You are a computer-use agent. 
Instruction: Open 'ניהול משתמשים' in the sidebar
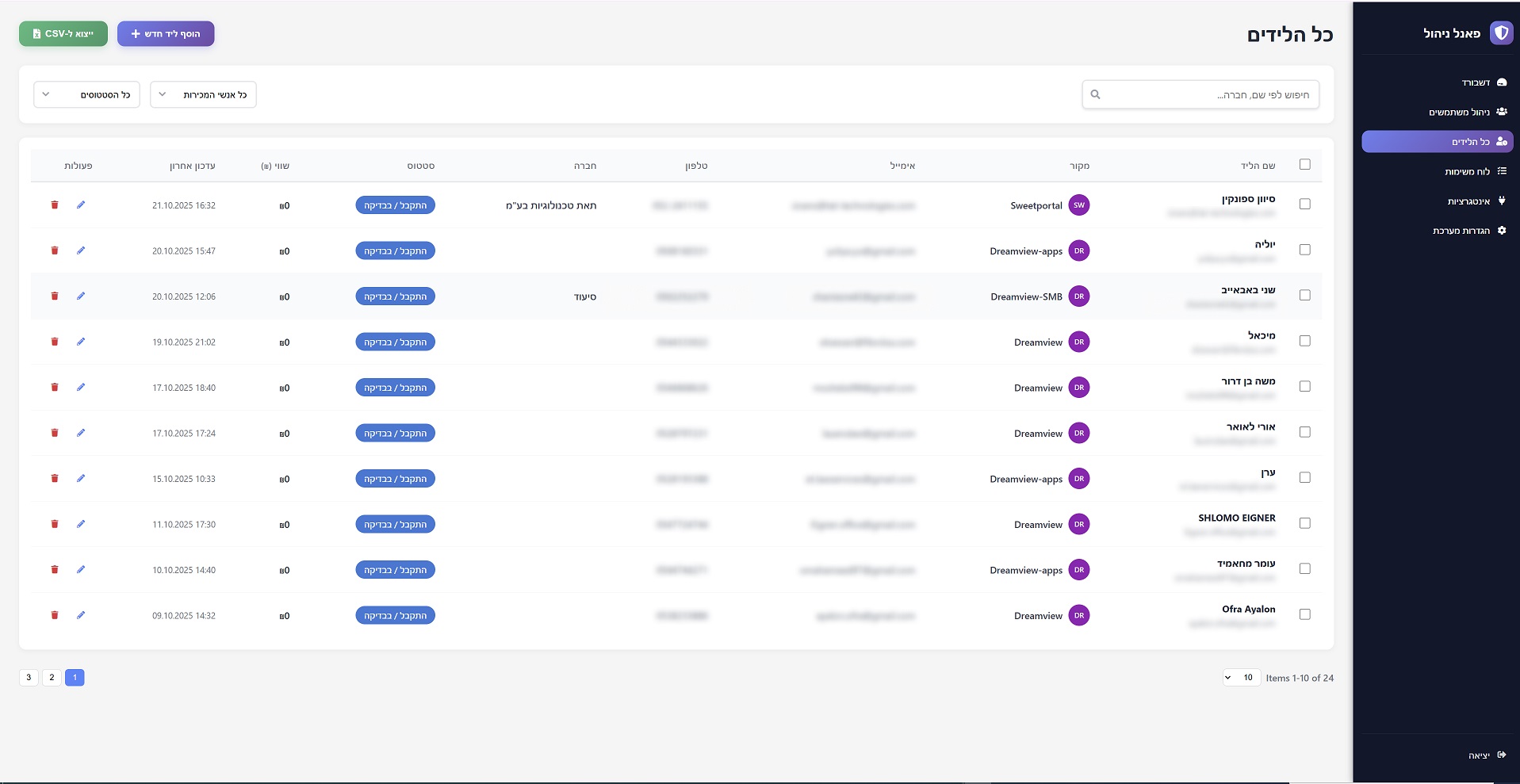[1467, 112]
